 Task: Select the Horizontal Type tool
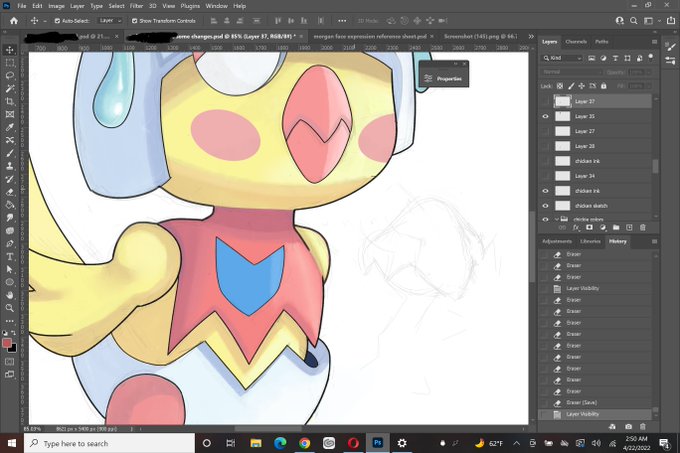pos(10,257)
